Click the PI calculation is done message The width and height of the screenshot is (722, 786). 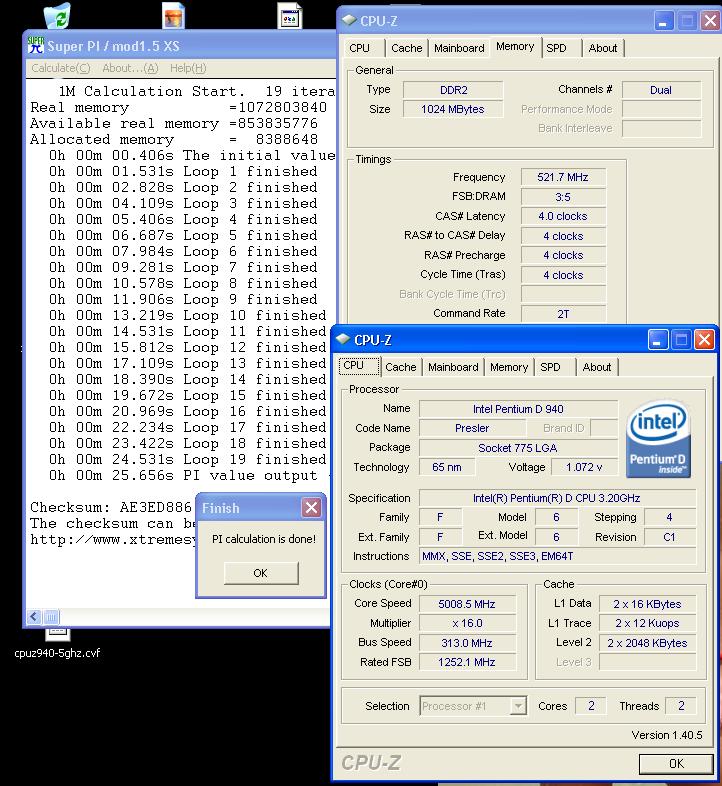(x=264, y=539)
